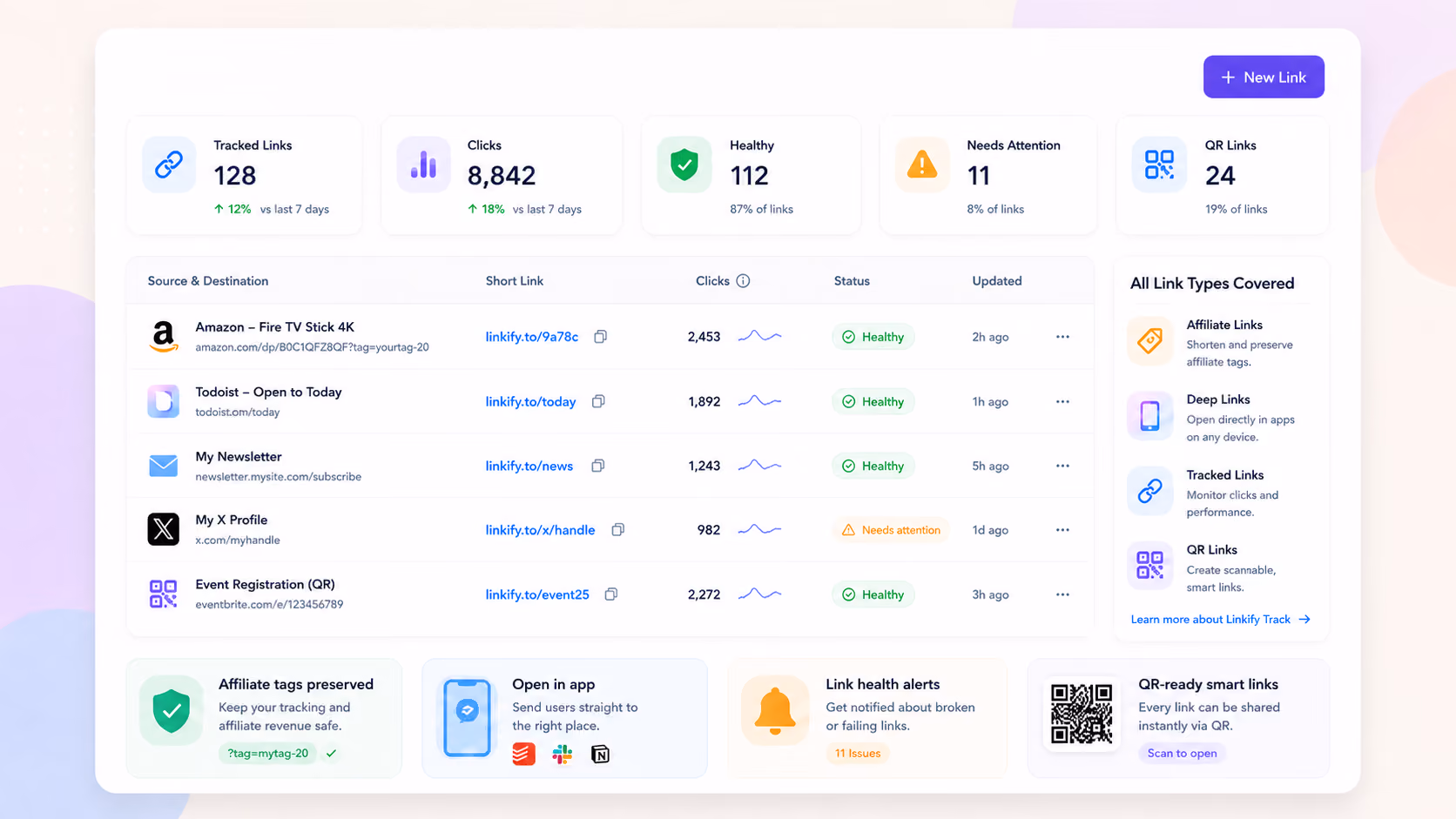Click the Event Registration QR icon
This screenshot has height=819, width=1456.
click(x=163, y=594)
